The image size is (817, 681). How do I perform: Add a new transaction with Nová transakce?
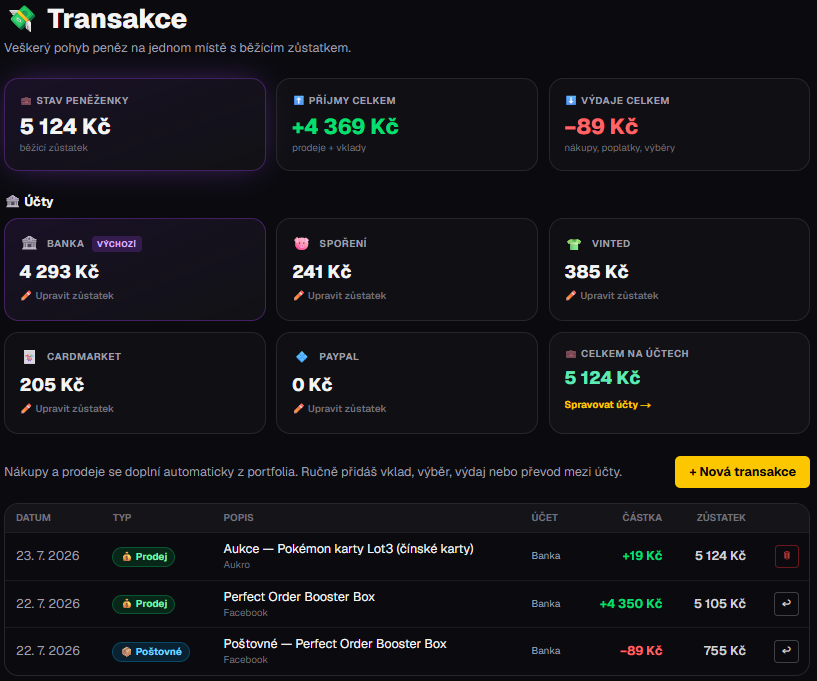point(742,472)
